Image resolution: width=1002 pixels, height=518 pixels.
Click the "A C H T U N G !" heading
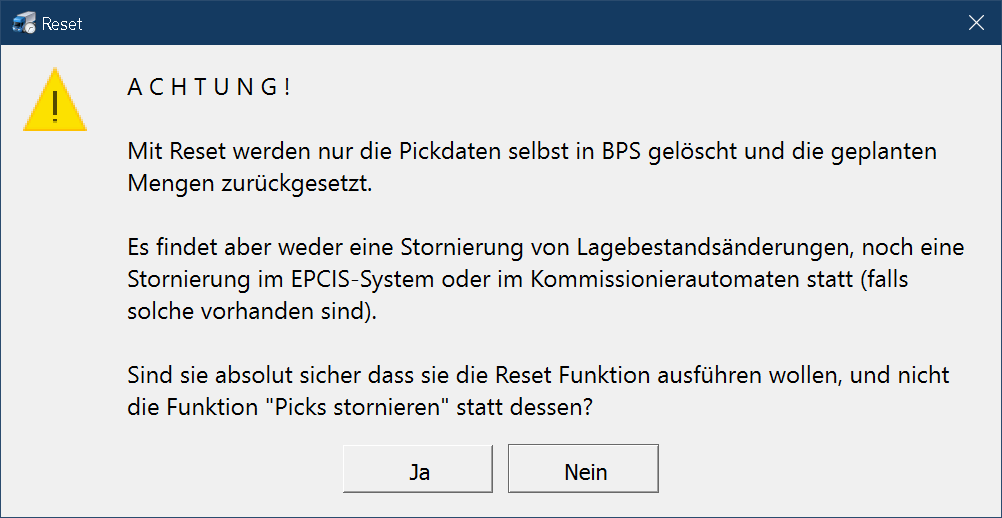click(209, 87)
